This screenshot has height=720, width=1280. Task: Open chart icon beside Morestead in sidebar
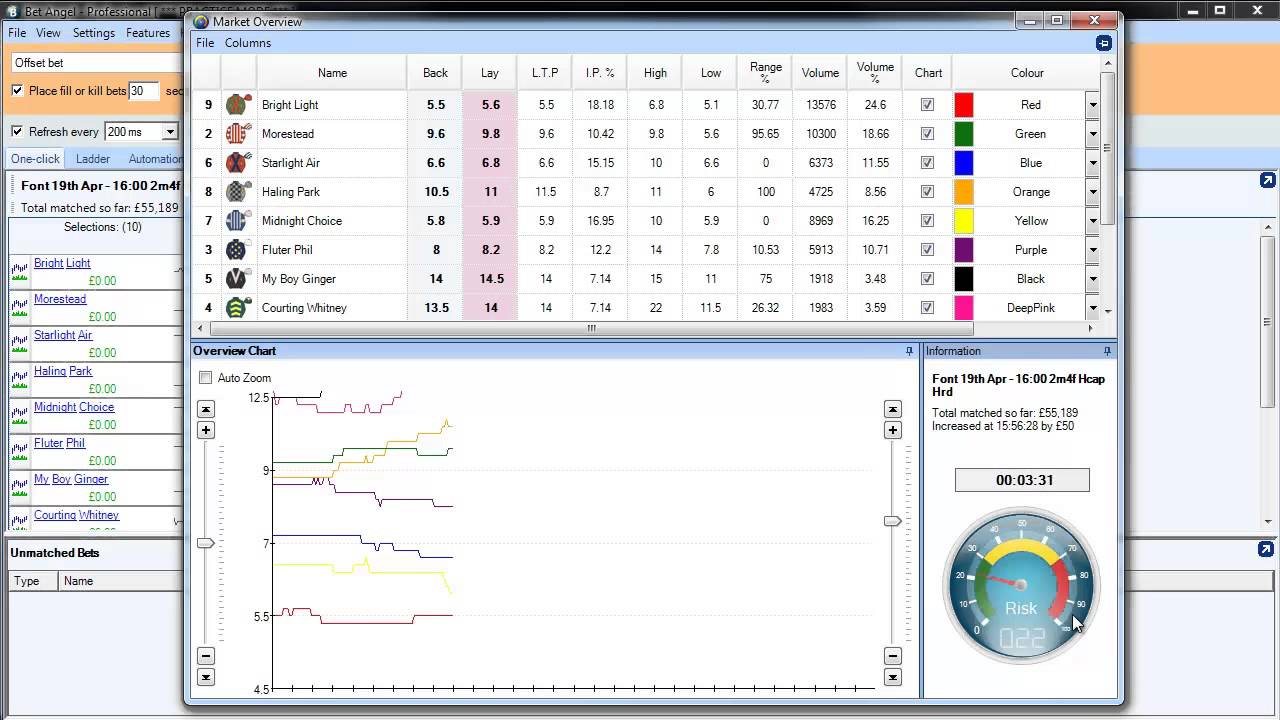point(19,307)
